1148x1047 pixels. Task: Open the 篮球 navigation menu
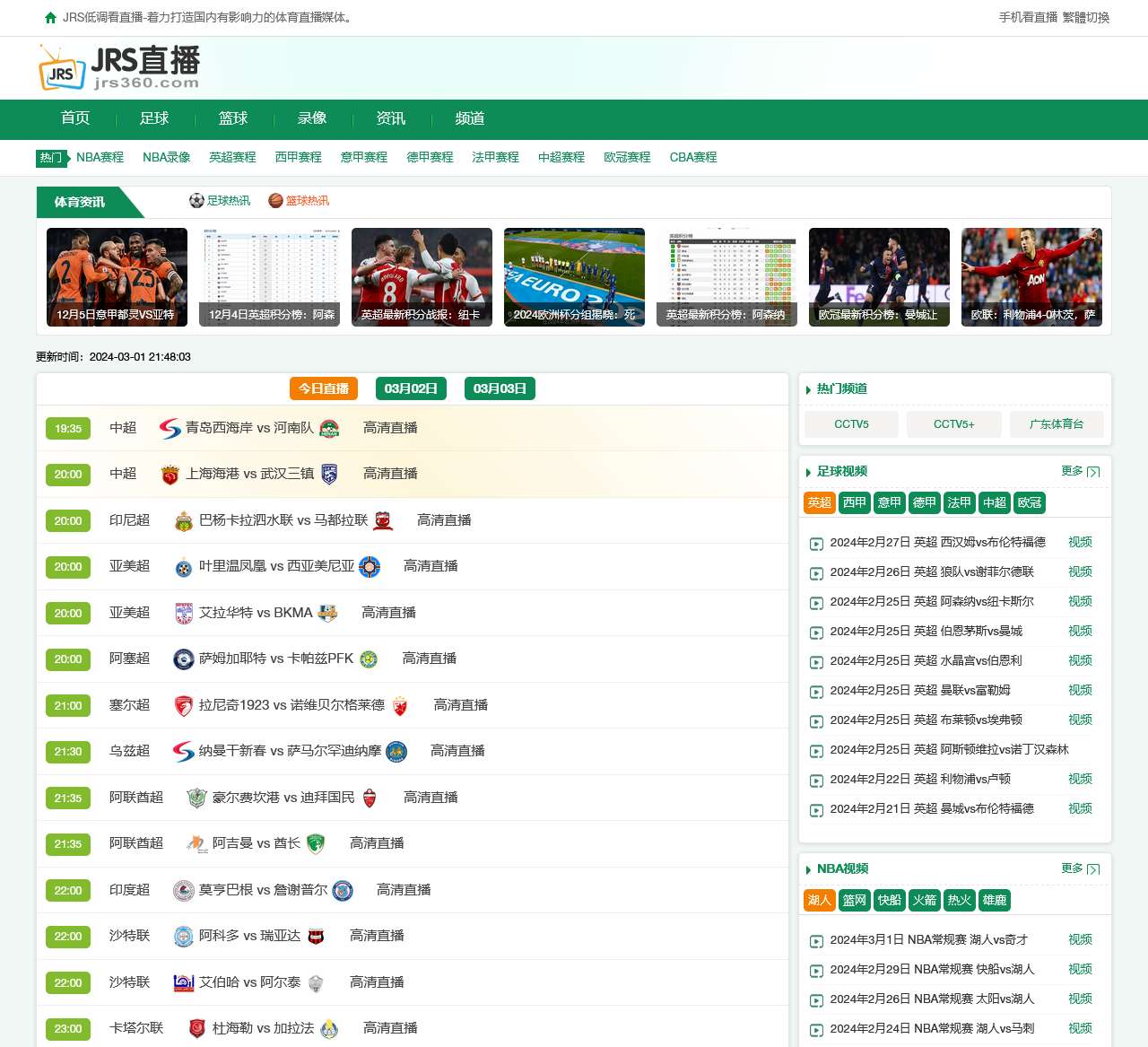point(233,118)
